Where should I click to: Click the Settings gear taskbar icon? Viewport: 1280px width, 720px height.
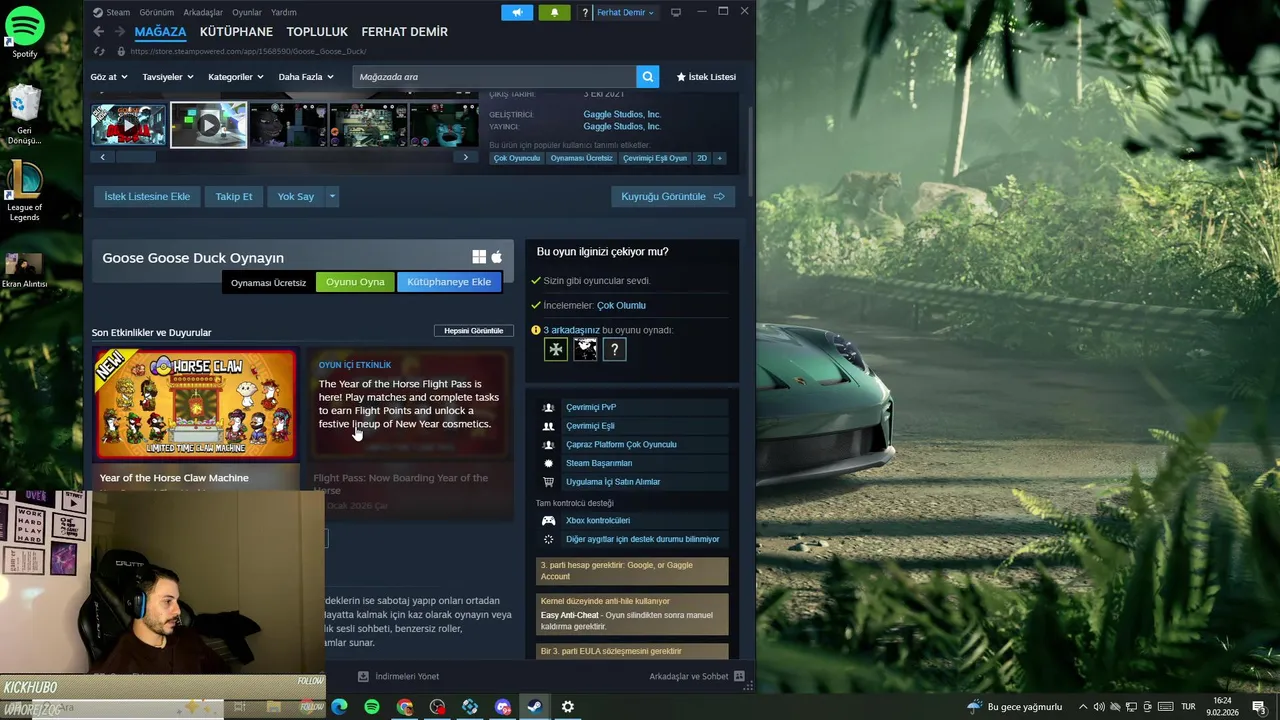coord(568,707)
